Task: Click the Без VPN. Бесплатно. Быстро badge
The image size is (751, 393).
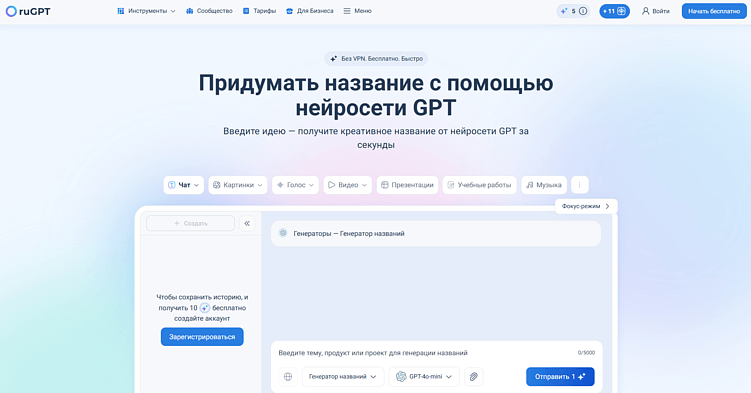Action: (x=376, y=59)
